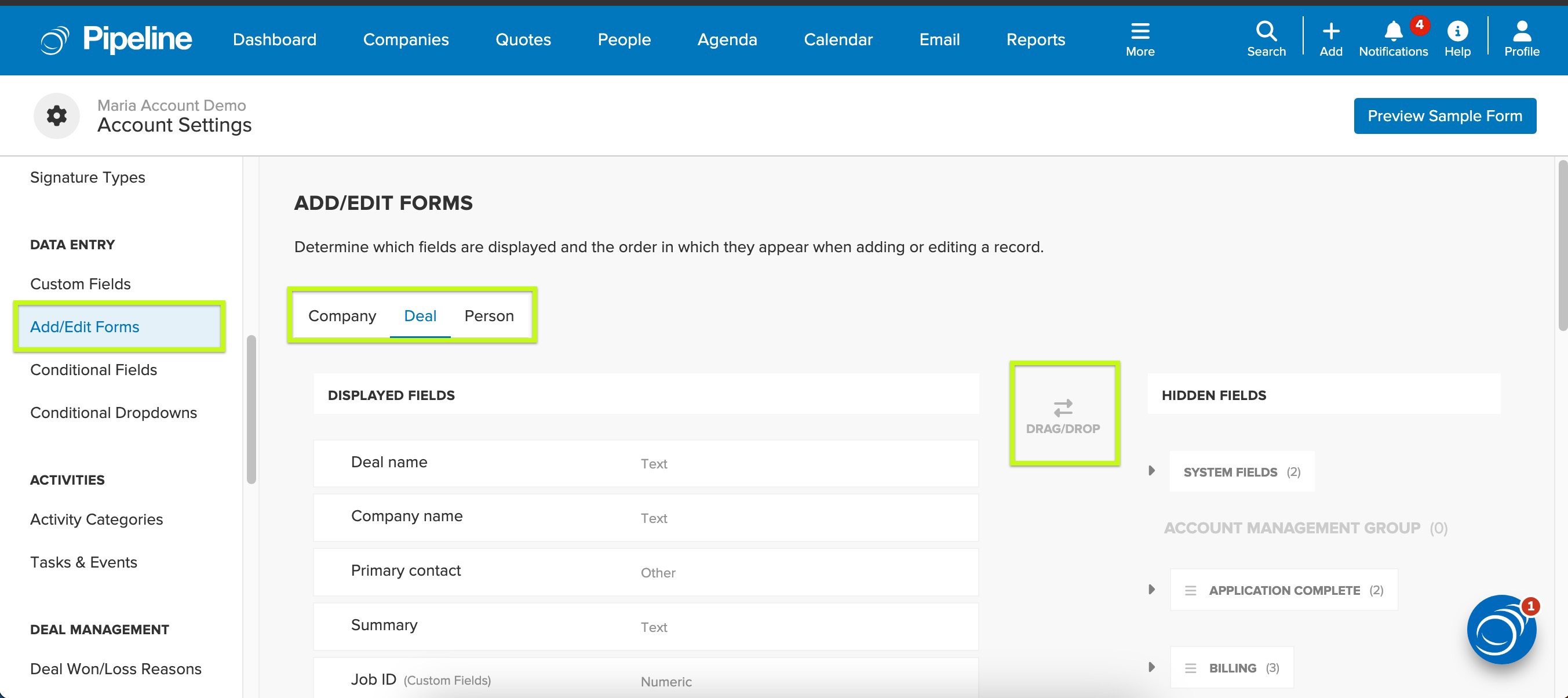Switch to the Person forms tab
The height and width of the screenshot is (698, 1568).
[x=489, y=315]
